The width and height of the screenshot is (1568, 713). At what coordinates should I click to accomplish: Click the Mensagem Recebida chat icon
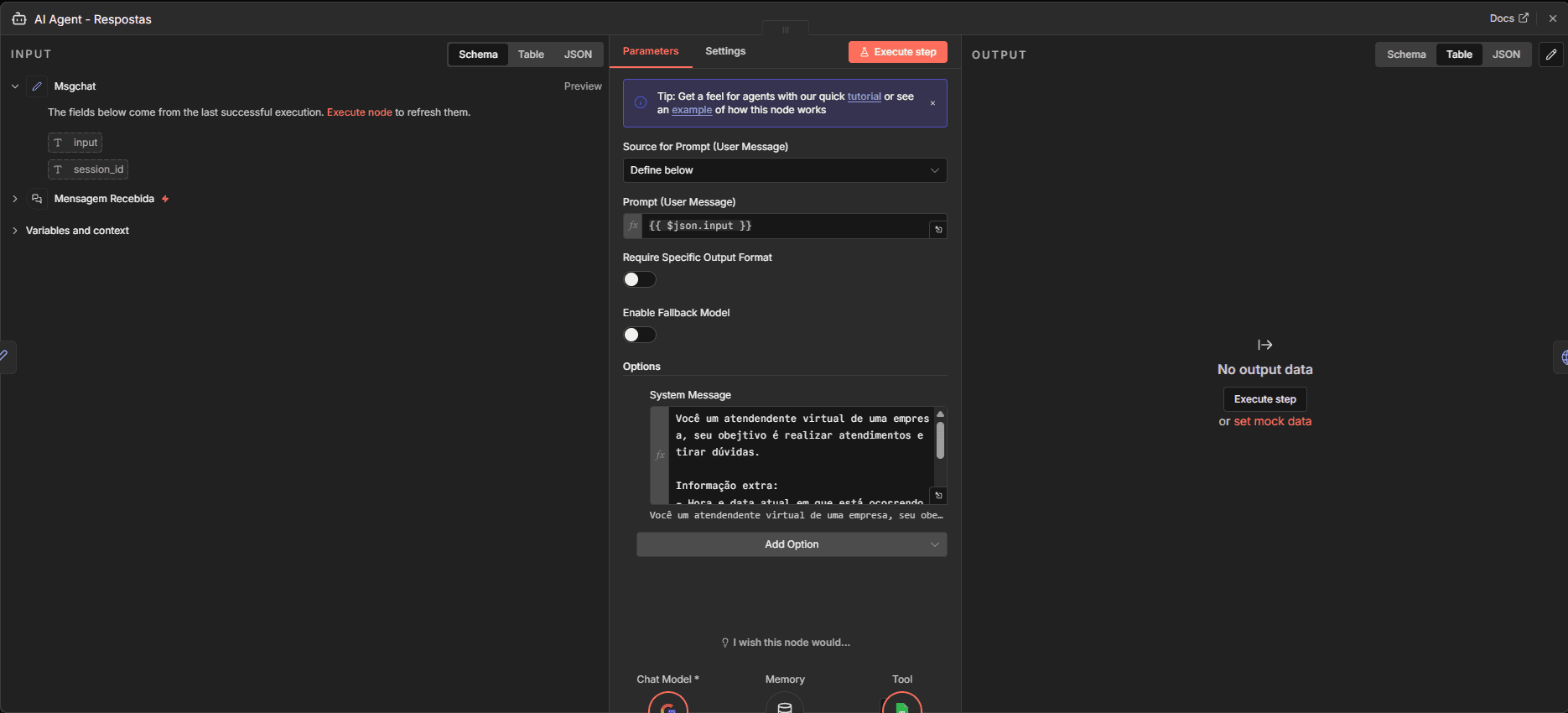[x=37, y=199]
